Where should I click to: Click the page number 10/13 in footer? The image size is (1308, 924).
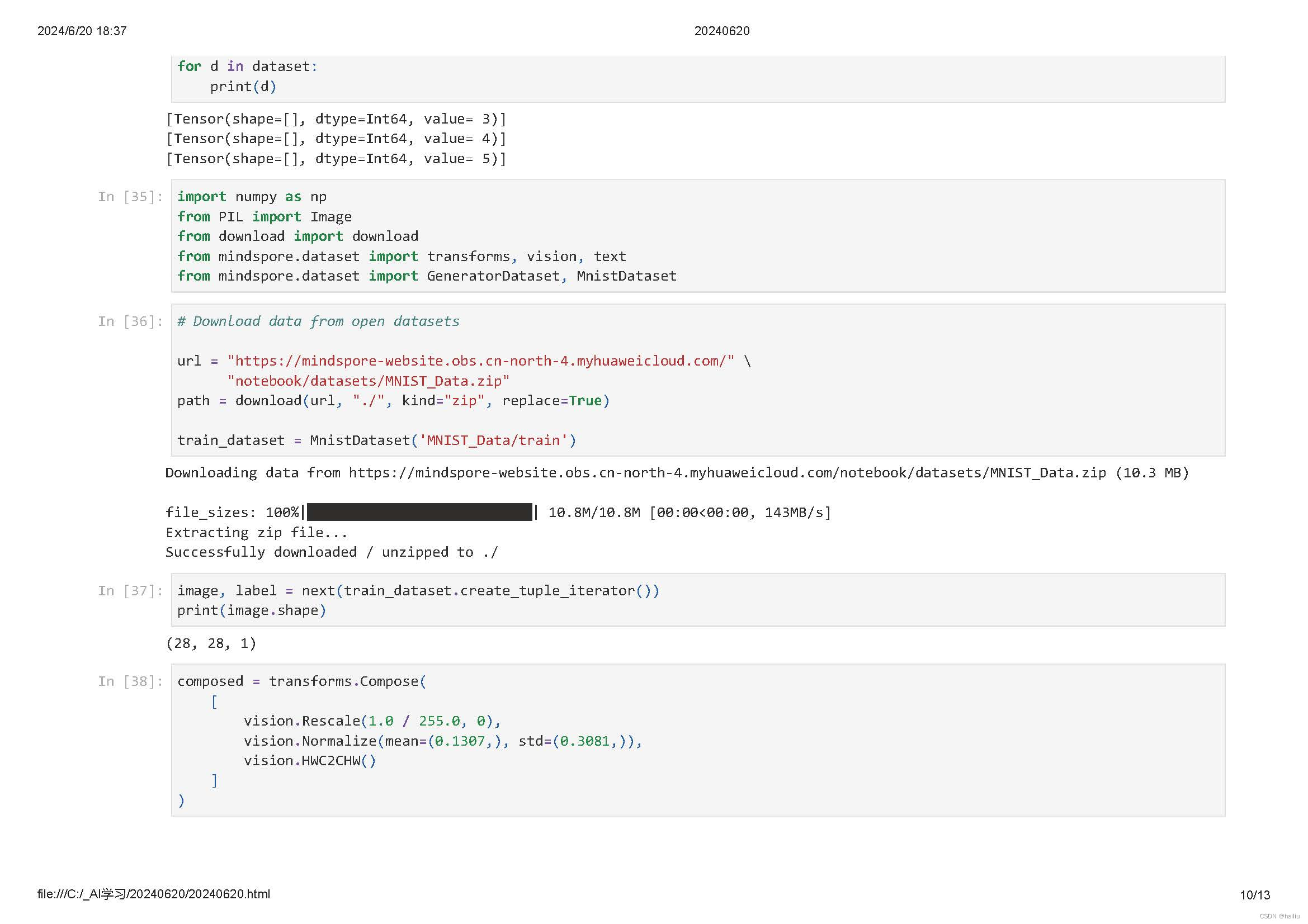(x=1254, y=895)
